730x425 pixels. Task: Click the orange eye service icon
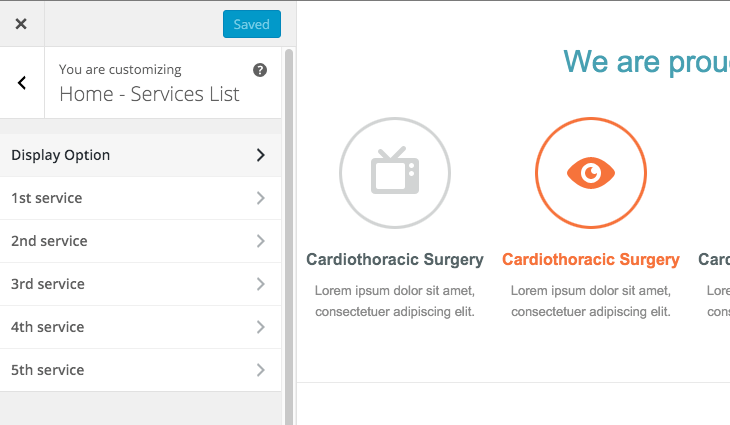click(x=591, y=173)
